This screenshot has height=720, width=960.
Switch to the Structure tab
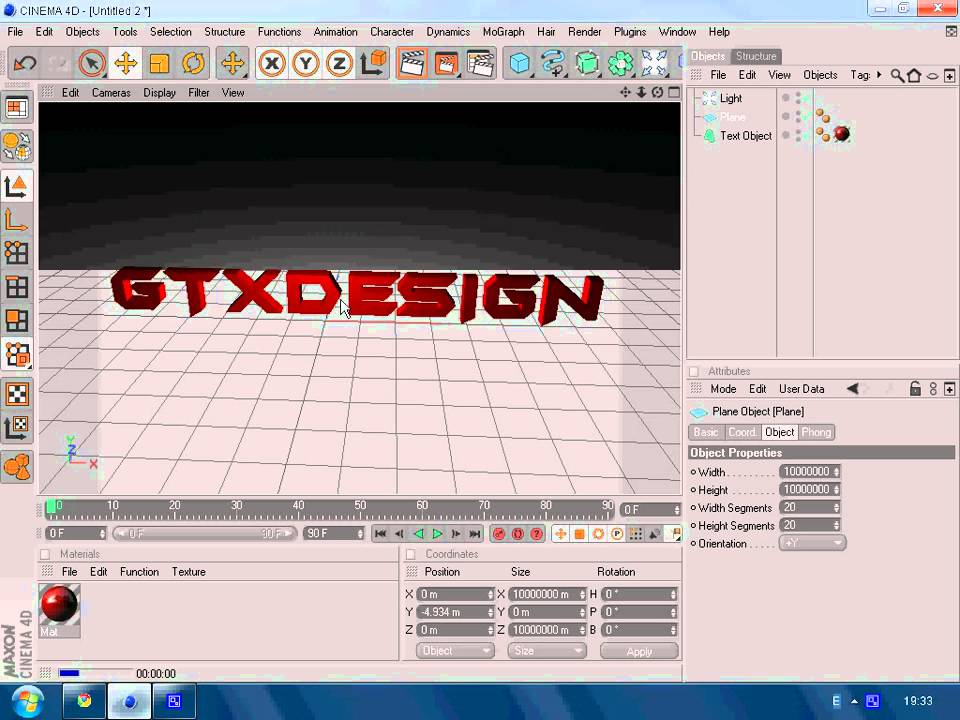[x=756, y=56]
